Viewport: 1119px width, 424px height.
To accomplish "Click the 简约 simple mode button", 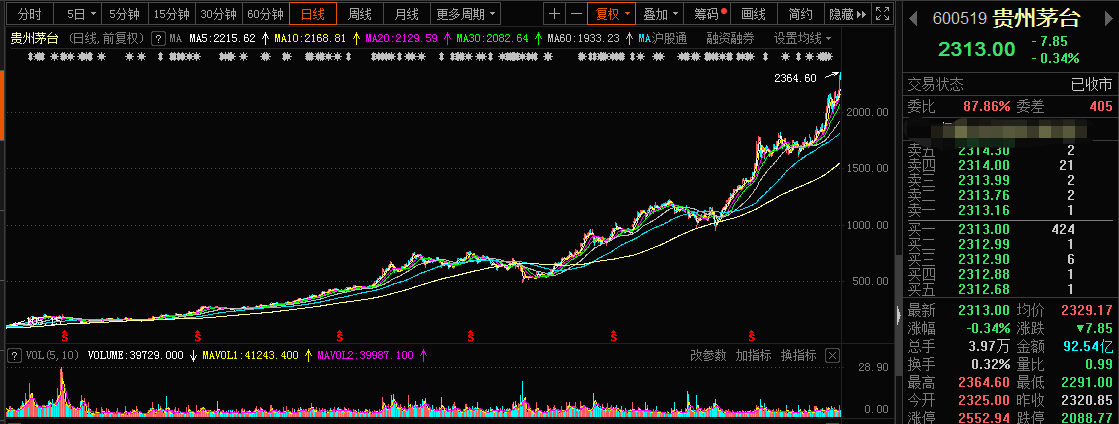I will (800, 14).
